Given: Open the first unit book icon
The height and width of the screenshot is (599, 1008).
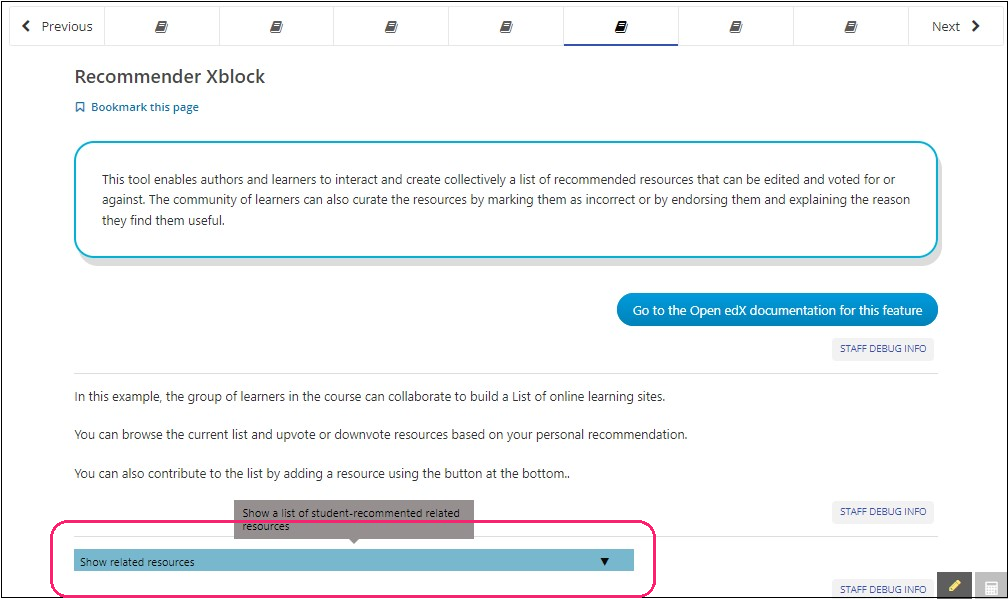Looking at the screenshot, I should coord(161,27).
